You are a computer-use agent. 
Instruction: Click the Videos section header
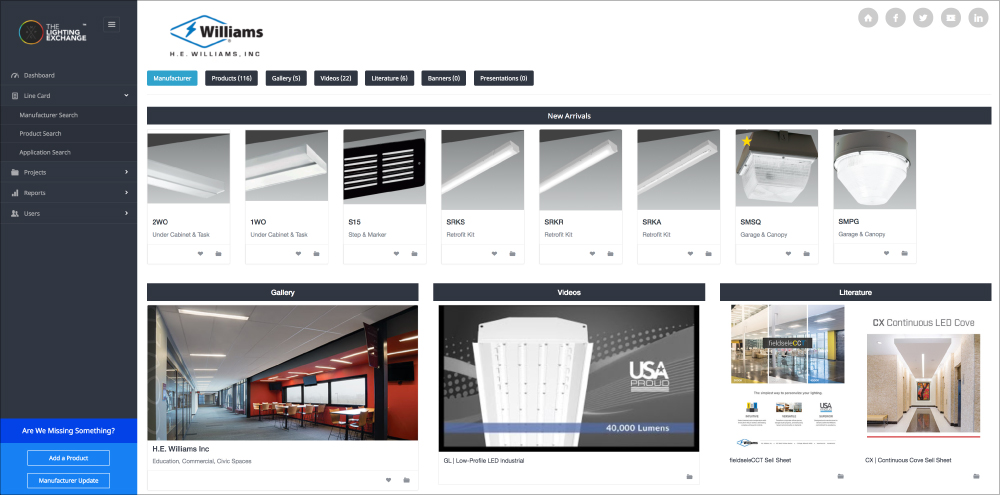569,292
